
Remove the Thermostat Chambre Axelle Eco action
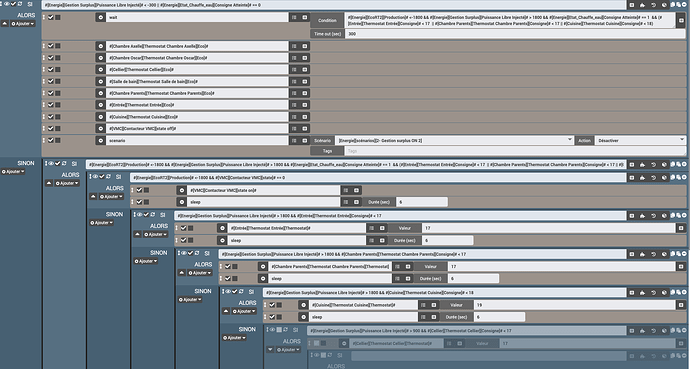click(100, 46)
